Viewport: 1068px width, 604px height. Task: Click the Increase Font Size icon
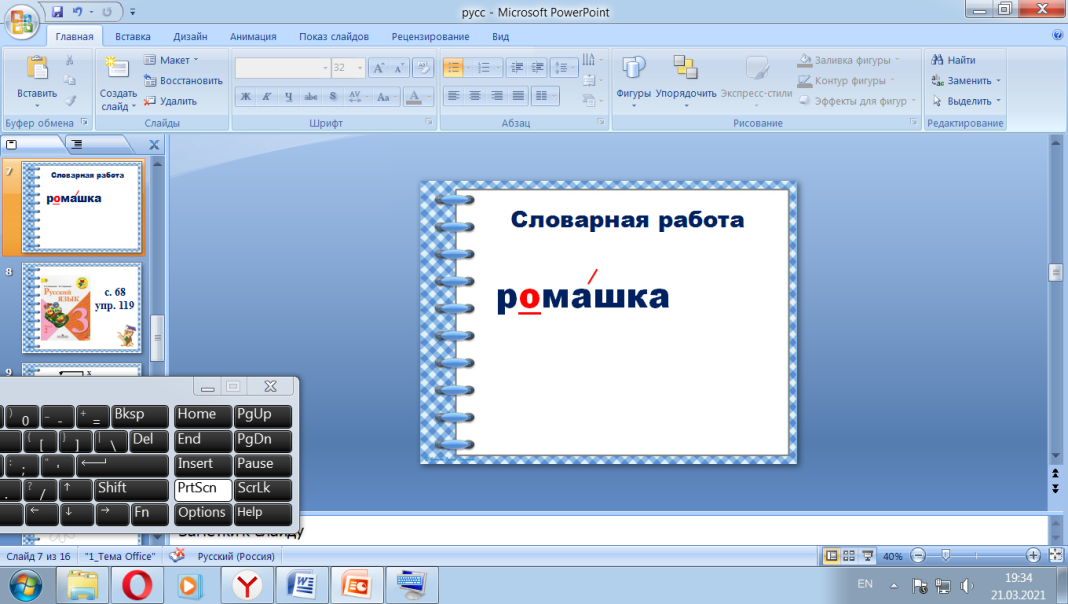pyautogui.click(x=378, y=68)
